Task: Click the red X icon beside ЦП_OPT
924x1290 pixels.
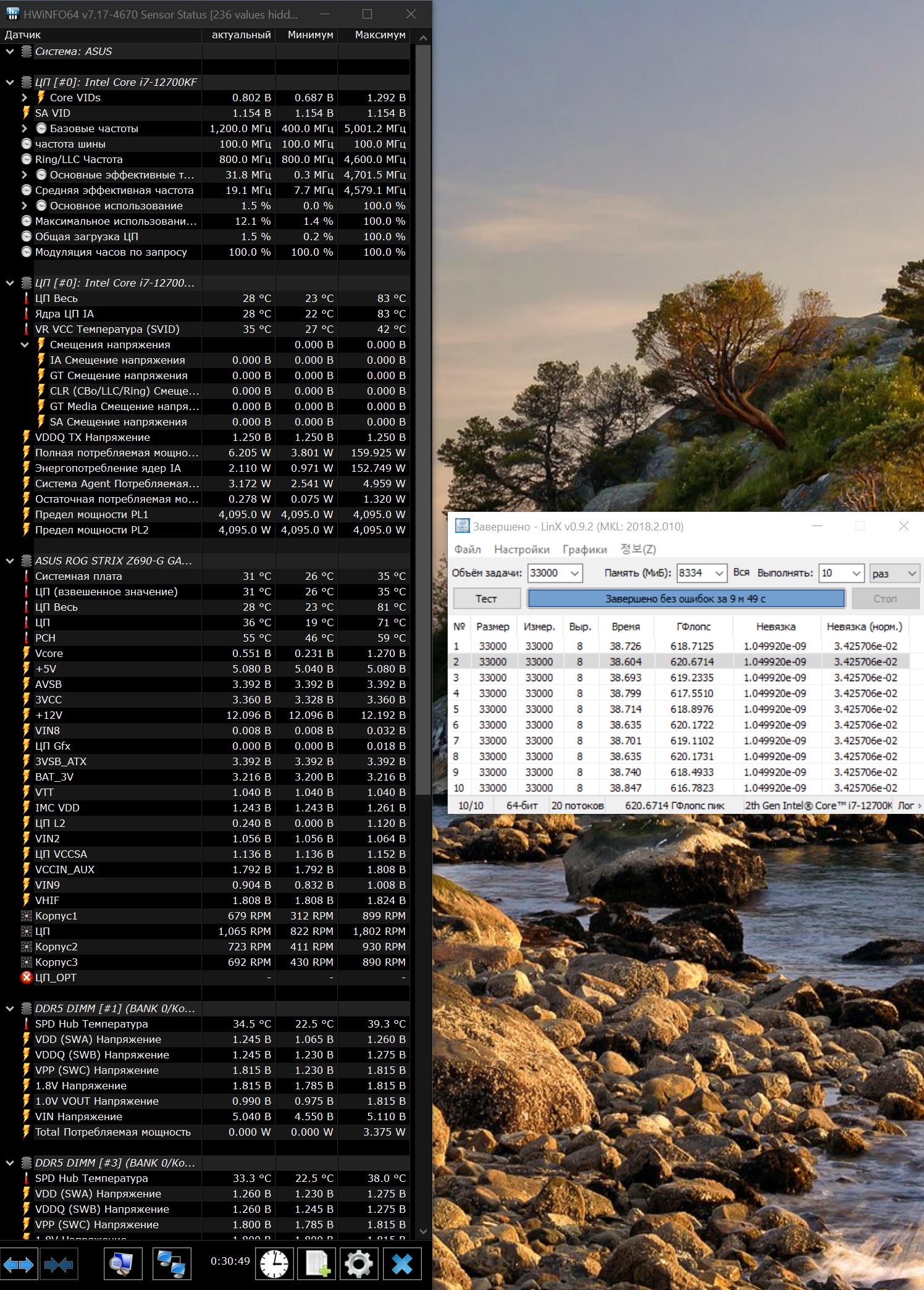Action: coord(26,978)
